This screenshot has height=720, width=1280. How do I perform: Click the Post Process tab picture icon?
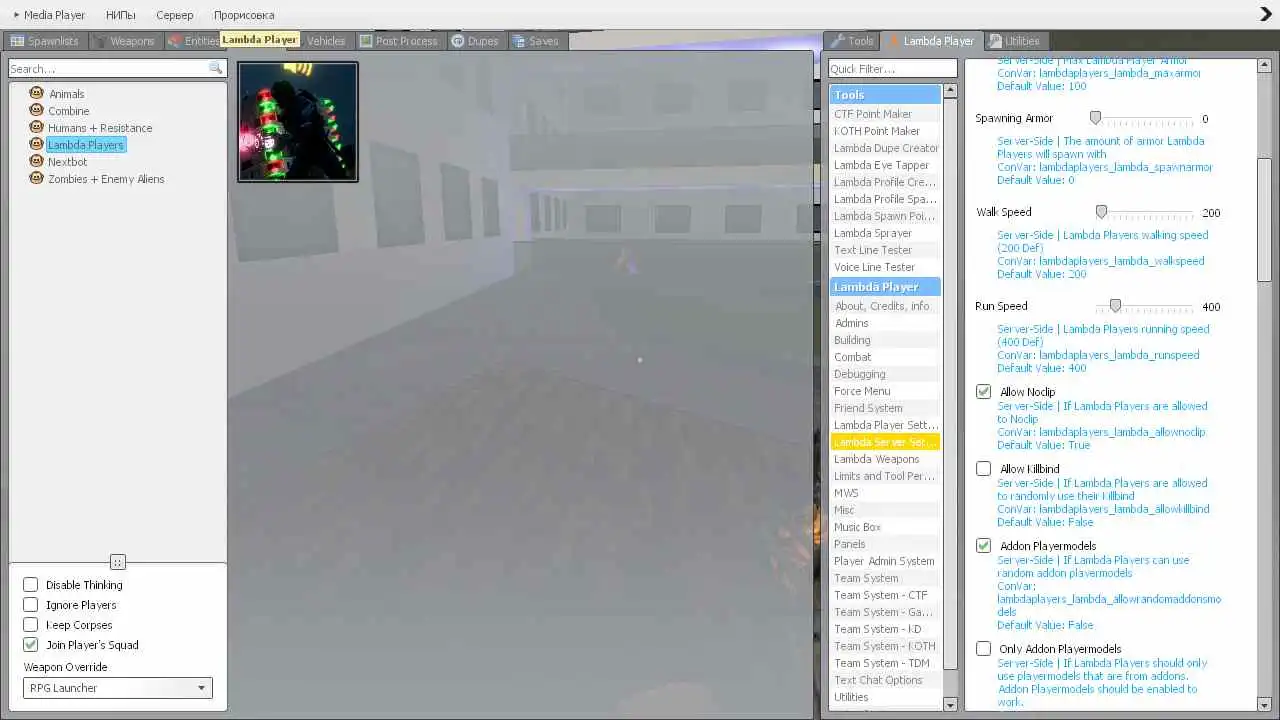point(366,41)
